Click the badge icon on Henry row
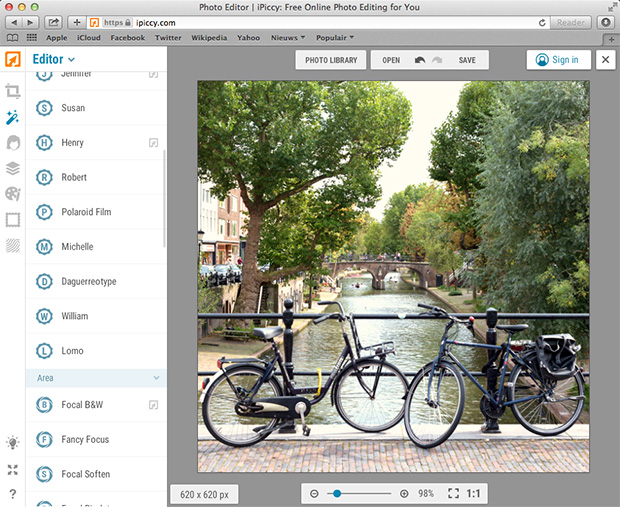The image size is (620, 507). [153, 143]
